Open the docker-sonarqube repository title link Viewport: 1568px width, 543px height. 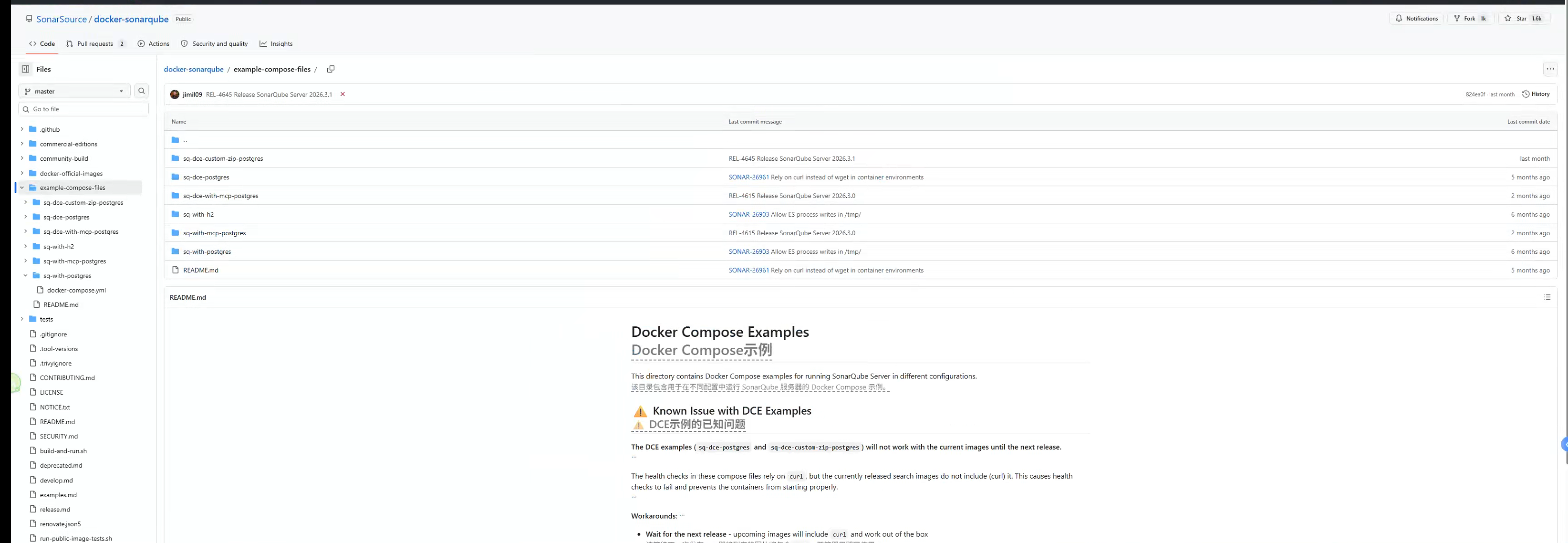coord(131,19)
